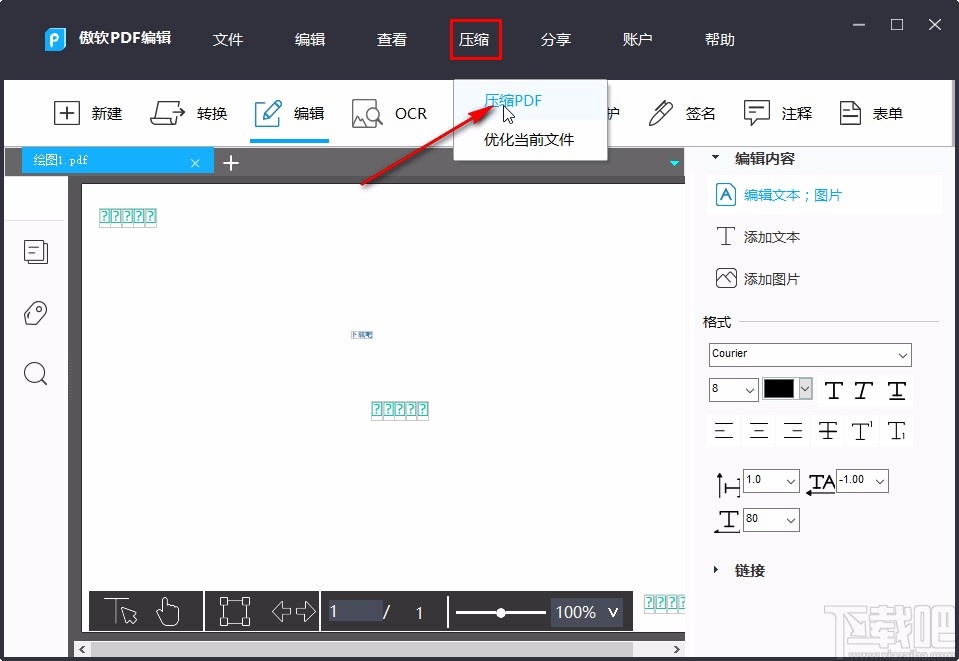Open the 文件 menu

coord(227,39)
